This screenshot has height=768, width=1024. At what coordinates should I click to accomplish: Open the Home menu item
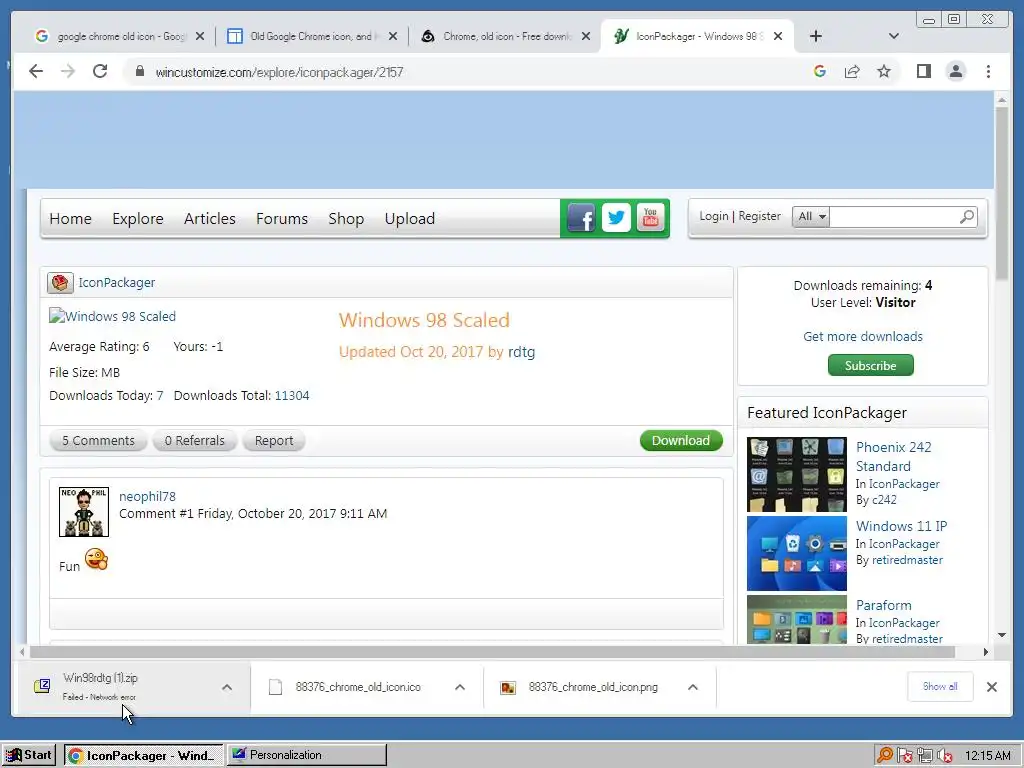coord(71,219)
